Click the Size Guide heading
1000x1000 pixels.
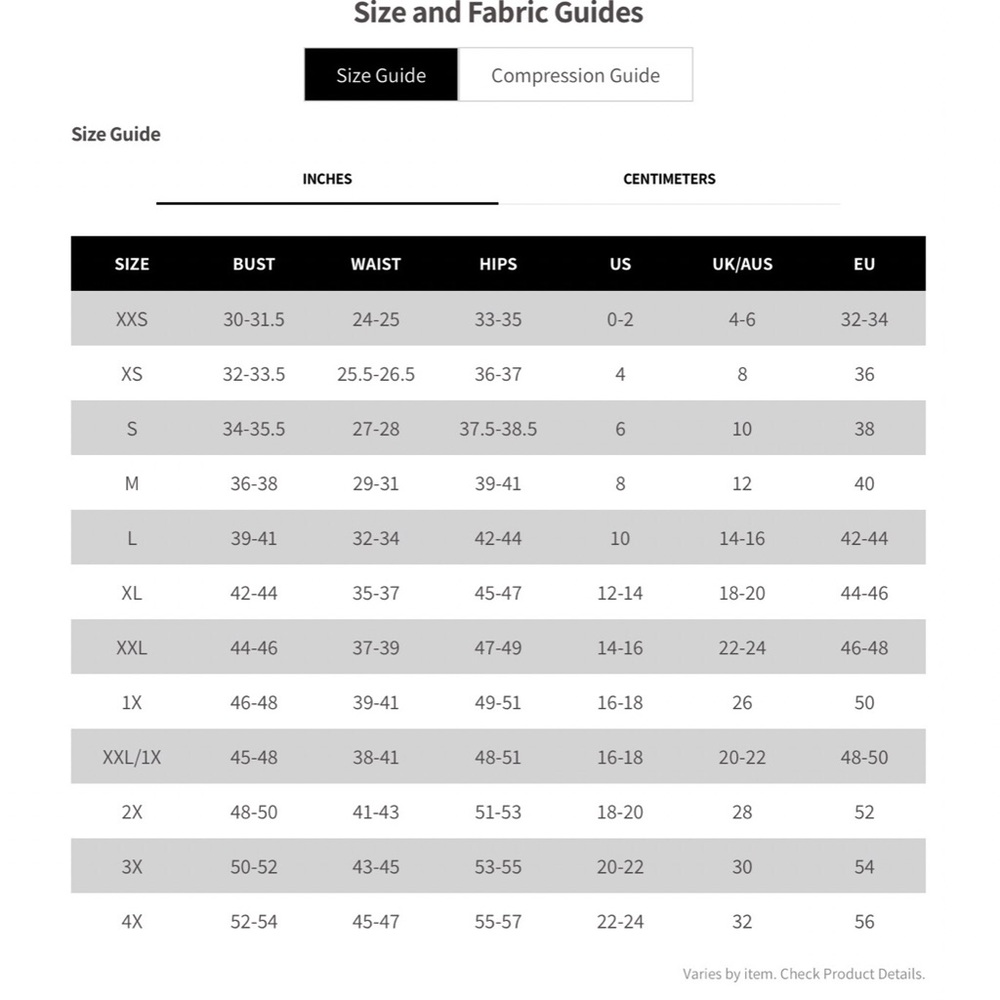[x=115, y=134]
